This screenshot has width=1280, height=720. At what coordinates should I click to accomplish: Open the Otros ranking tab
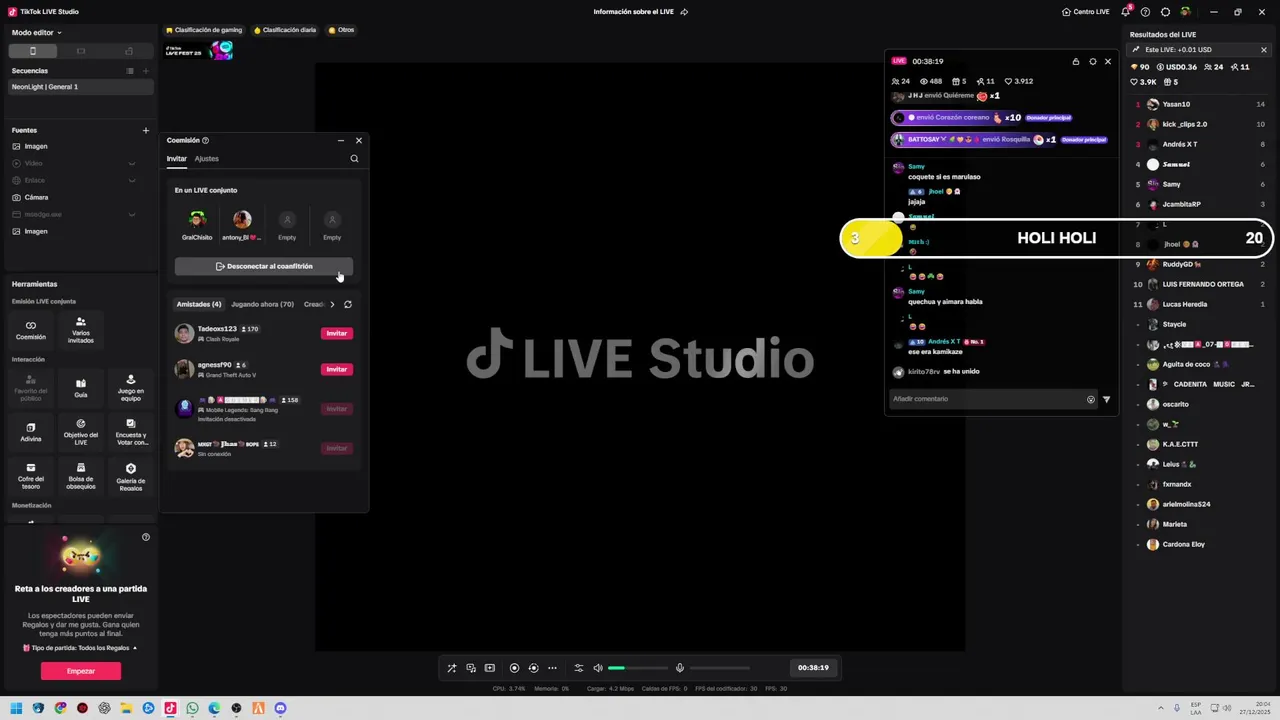pyautogui.click(x=341, y=30)
